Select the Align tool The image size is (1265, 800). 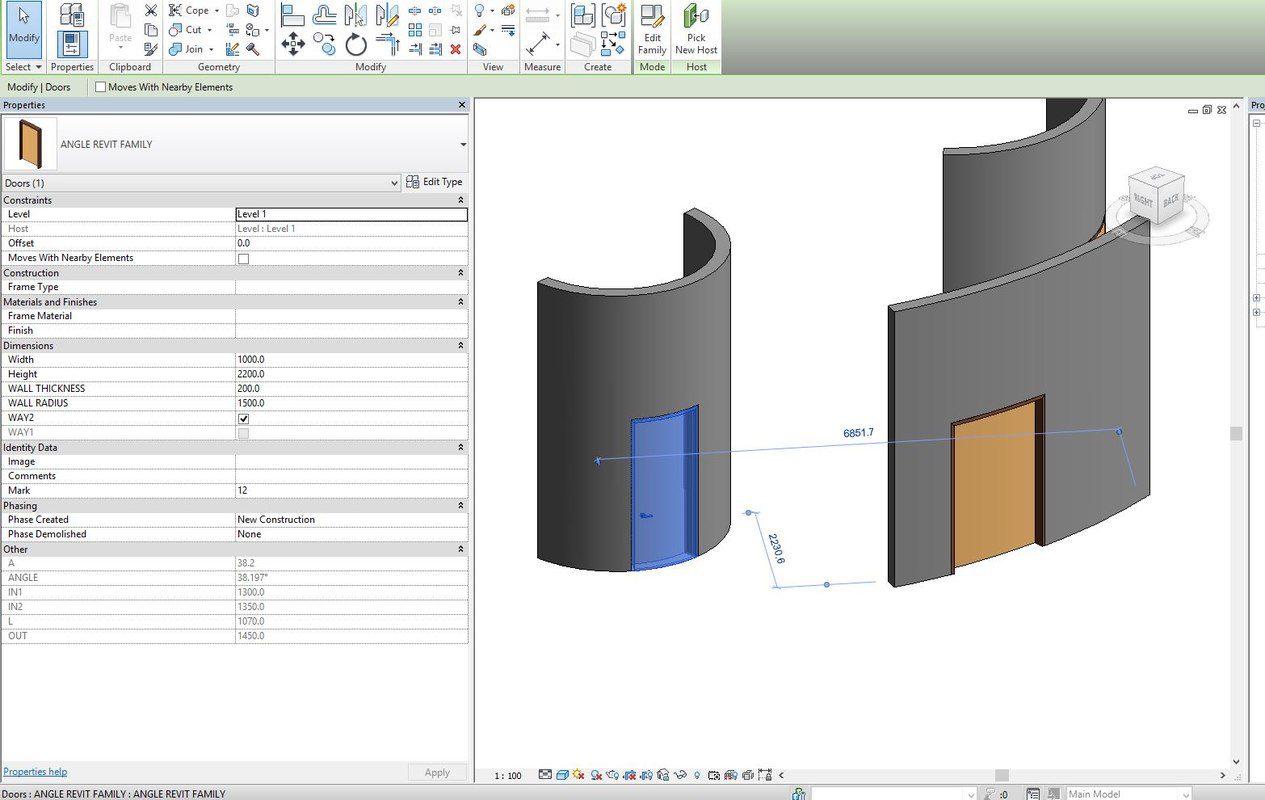[x=293, y=14]
